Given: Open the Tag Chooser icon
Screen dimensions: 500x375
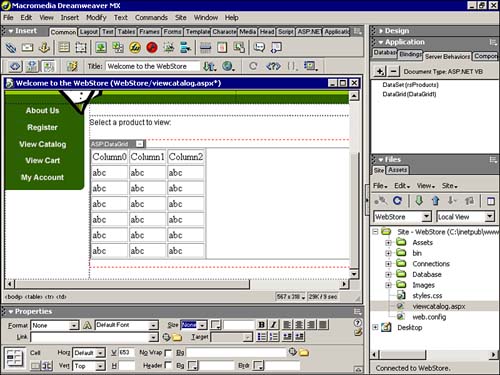Looking at the screenshot, I should (276, 48).
